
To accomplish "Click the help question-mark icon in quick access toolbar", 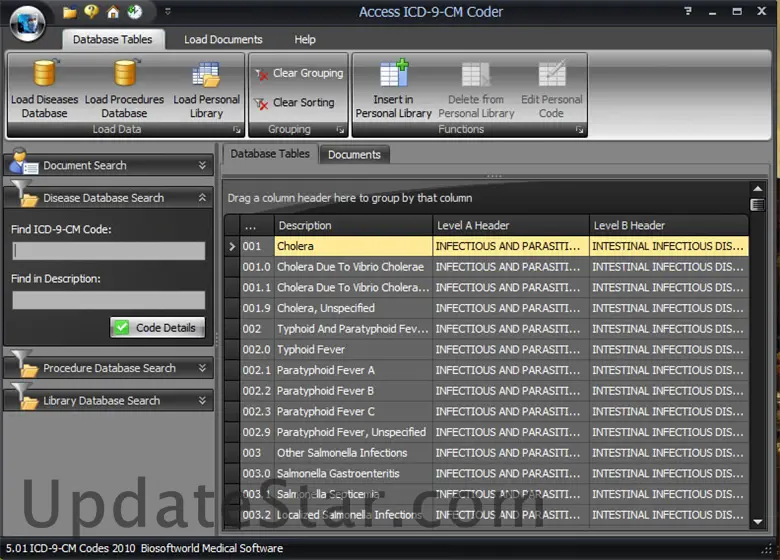I will [x=91, y=11].
